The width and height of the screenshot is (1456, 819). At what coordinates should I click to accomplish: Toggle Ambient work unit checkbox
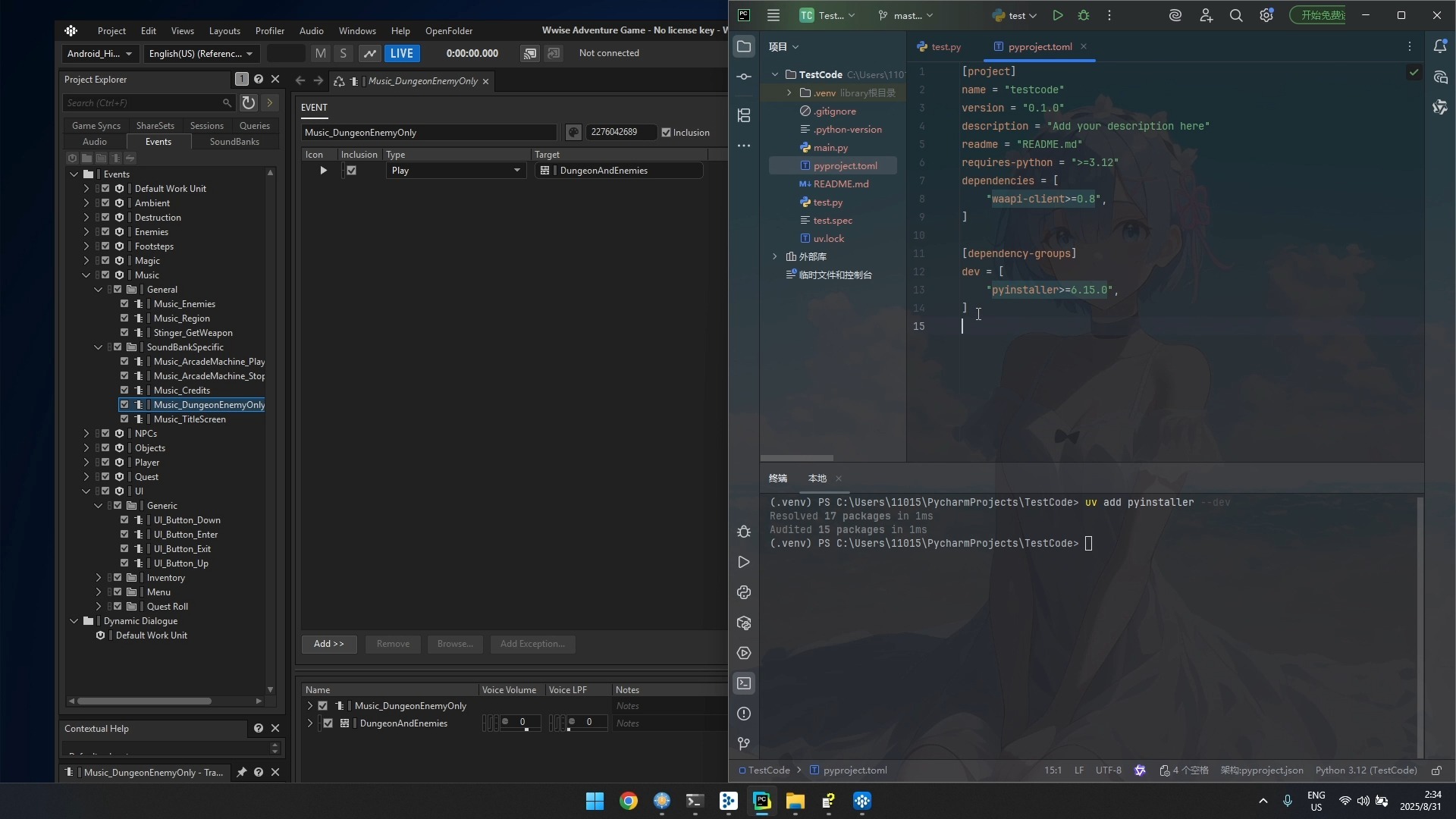pyautogui.click(x=105, y=202)
